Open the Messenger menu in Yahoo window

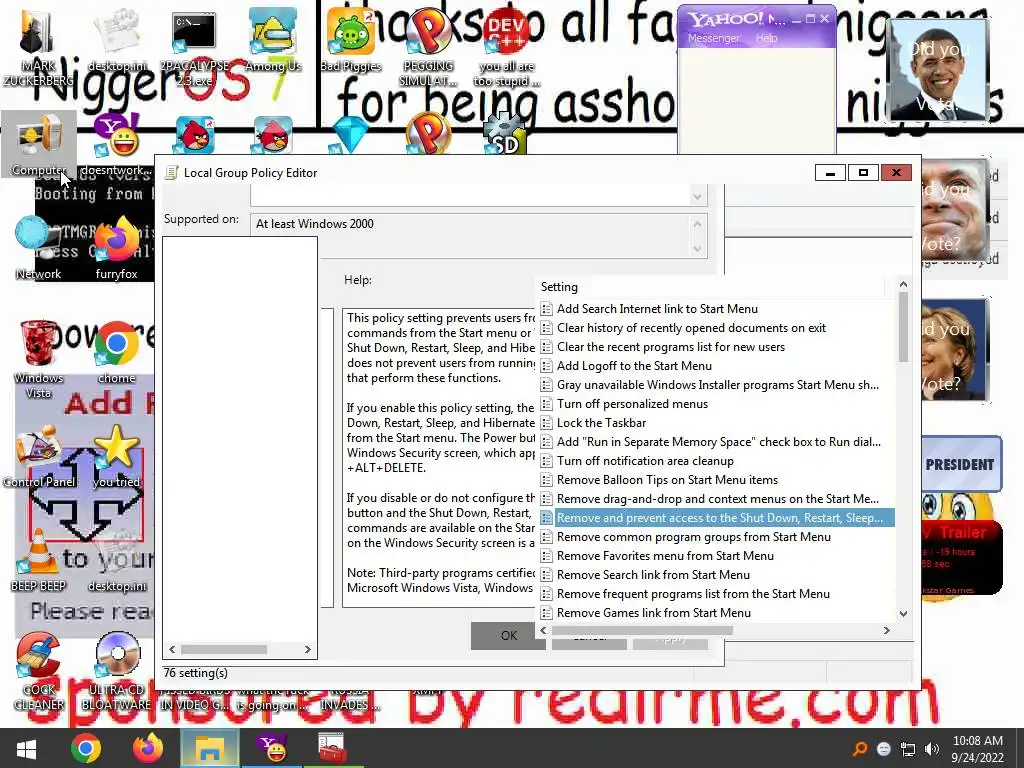pyautogui.click(x=713, y=38)
